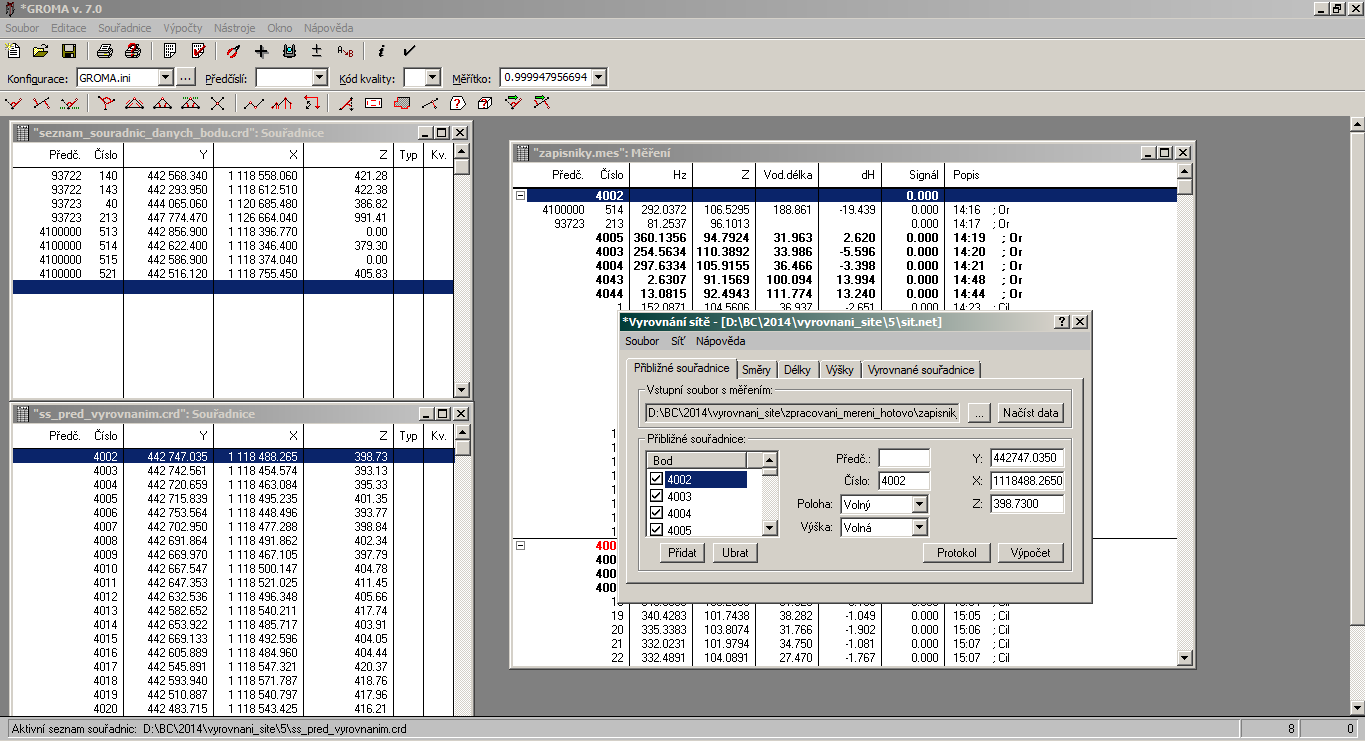The height and width of the screenshot is (741, 1365).
Task: Click the question-mark tag icon
Action: (458, 103)
